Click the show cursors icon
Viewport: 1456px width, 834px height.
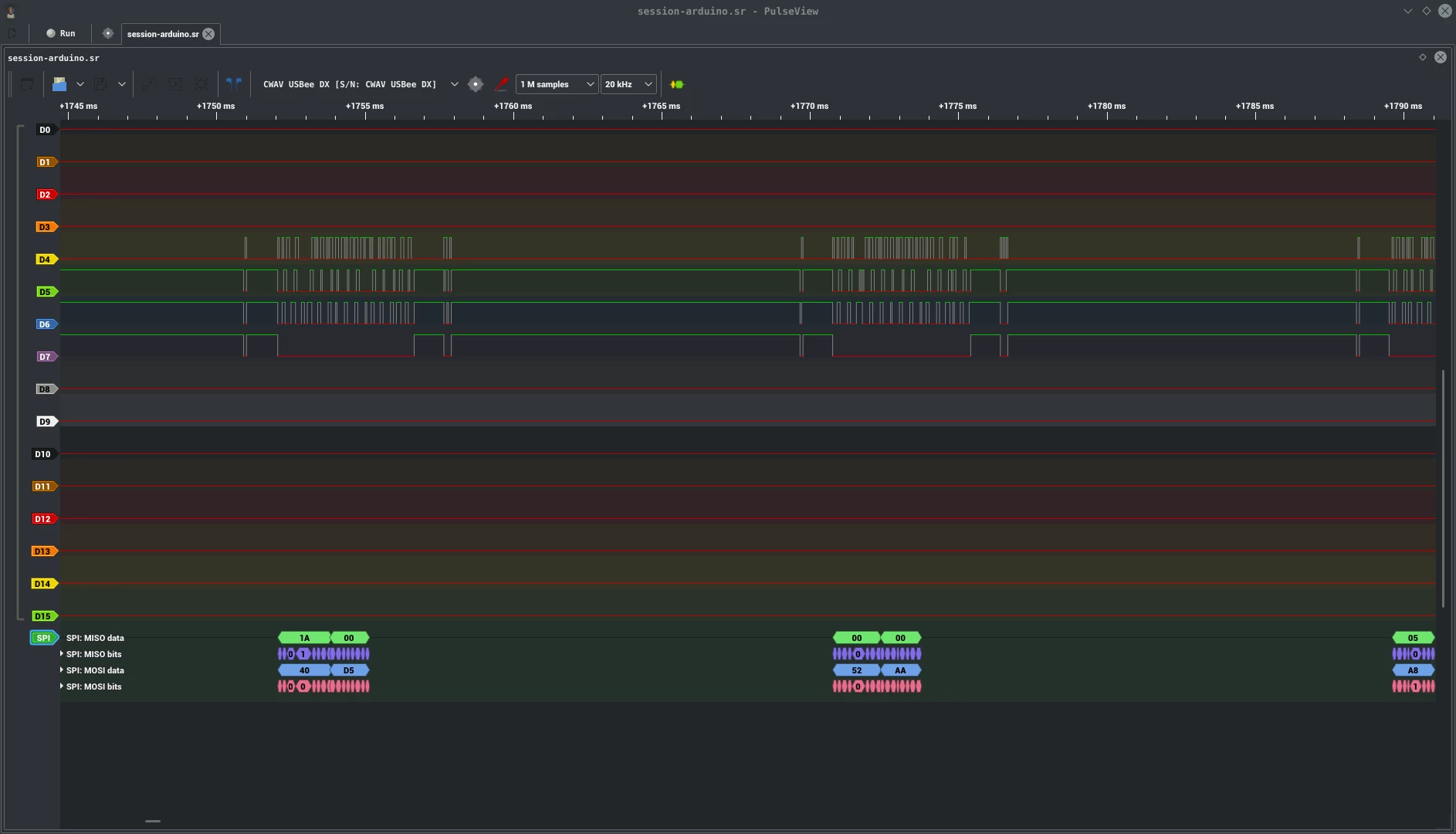[234, 84]
